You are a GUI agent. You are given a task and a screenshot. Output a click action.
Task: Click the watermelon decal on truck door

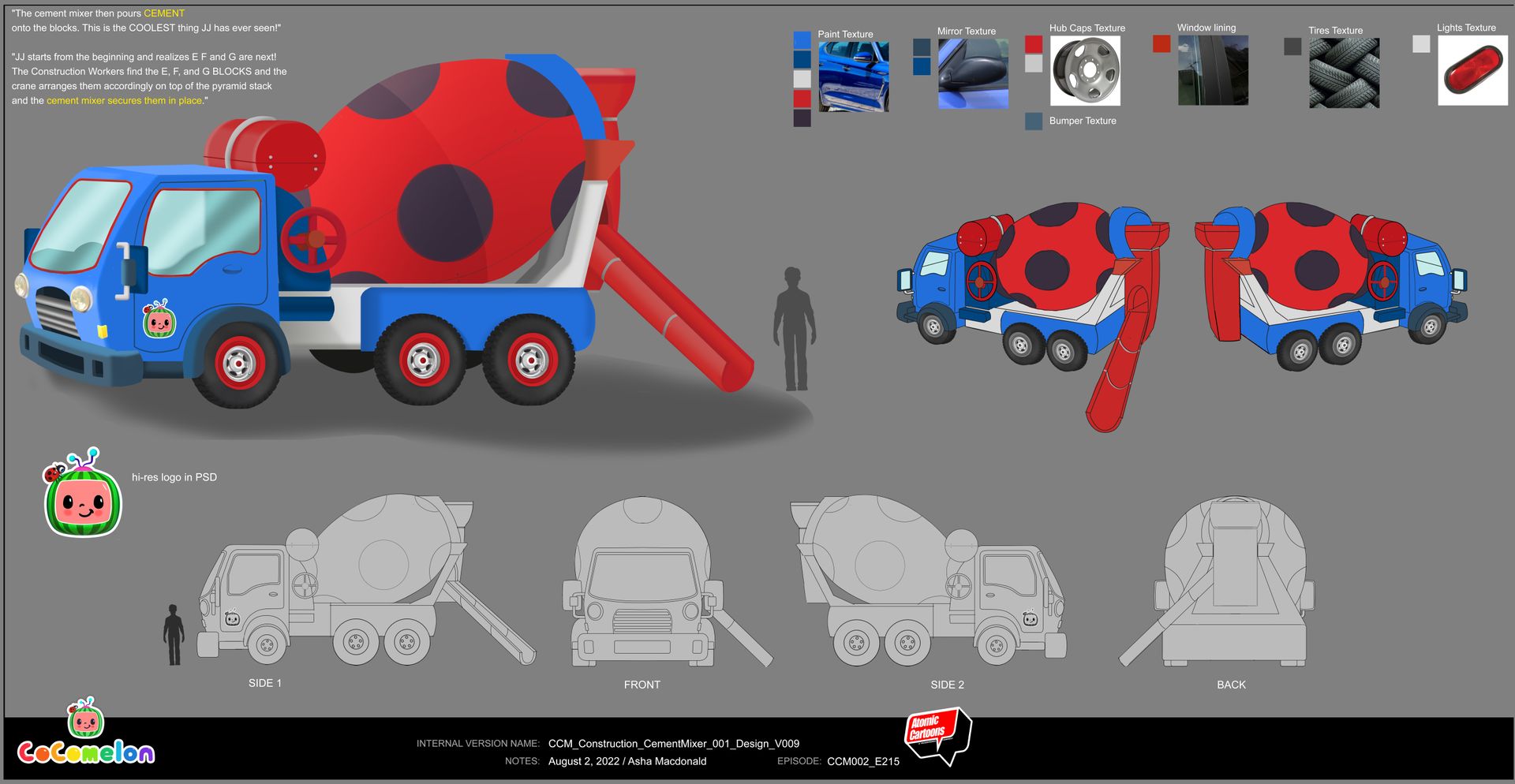coord(159,319)
